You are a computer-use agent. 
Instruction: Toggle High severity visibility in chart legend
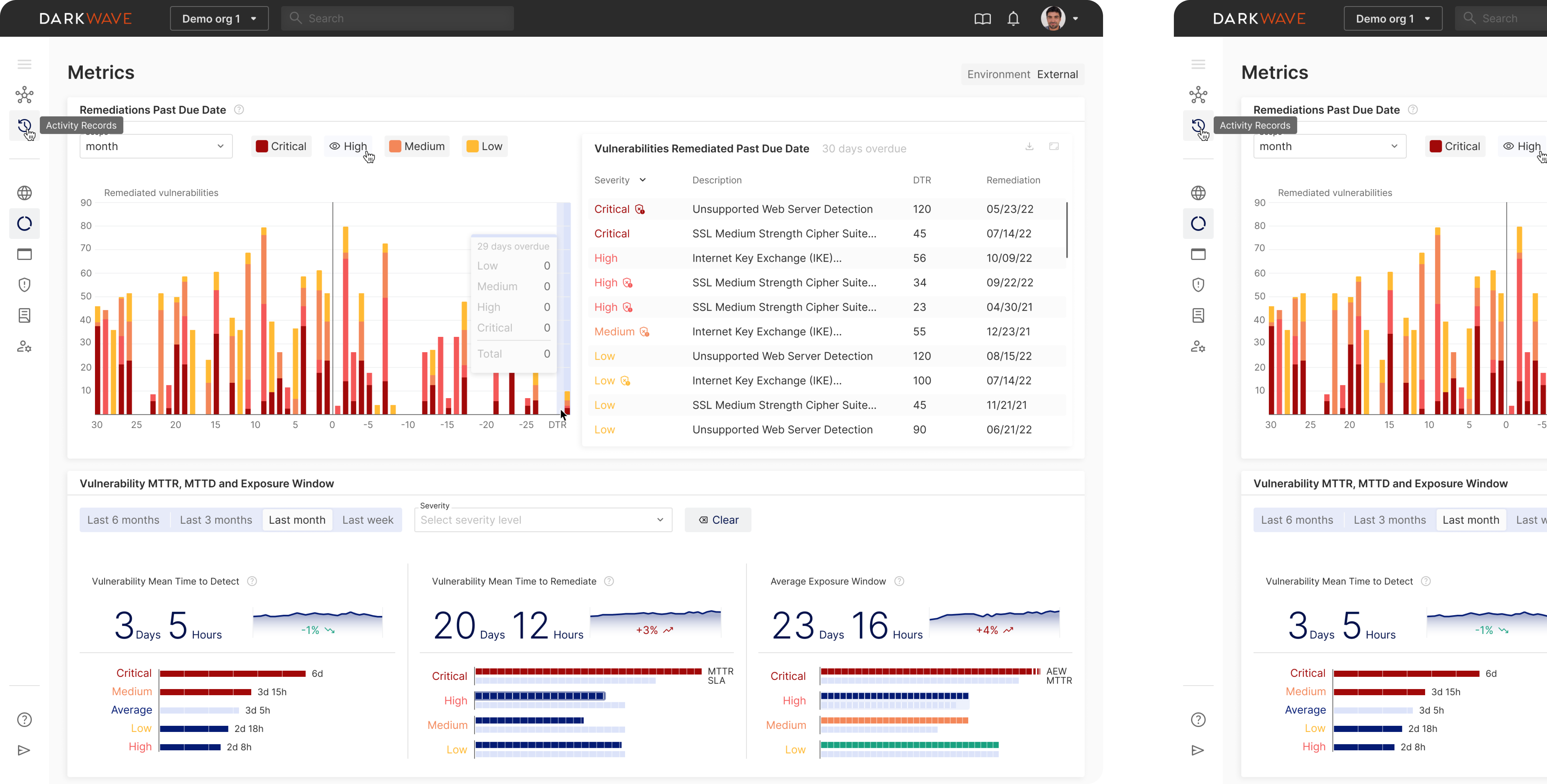click(x=349, y=146)
